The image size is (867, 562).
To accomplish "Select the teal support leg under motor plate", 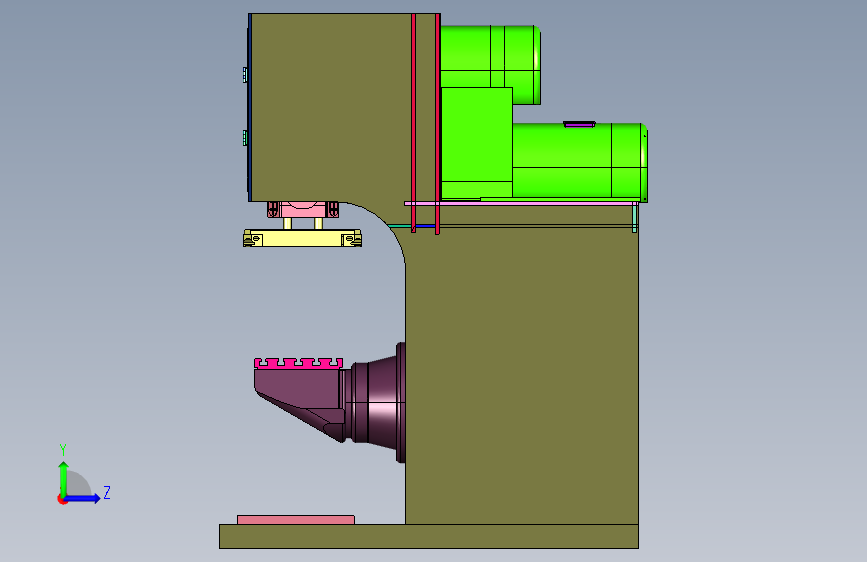I will 635,218.
